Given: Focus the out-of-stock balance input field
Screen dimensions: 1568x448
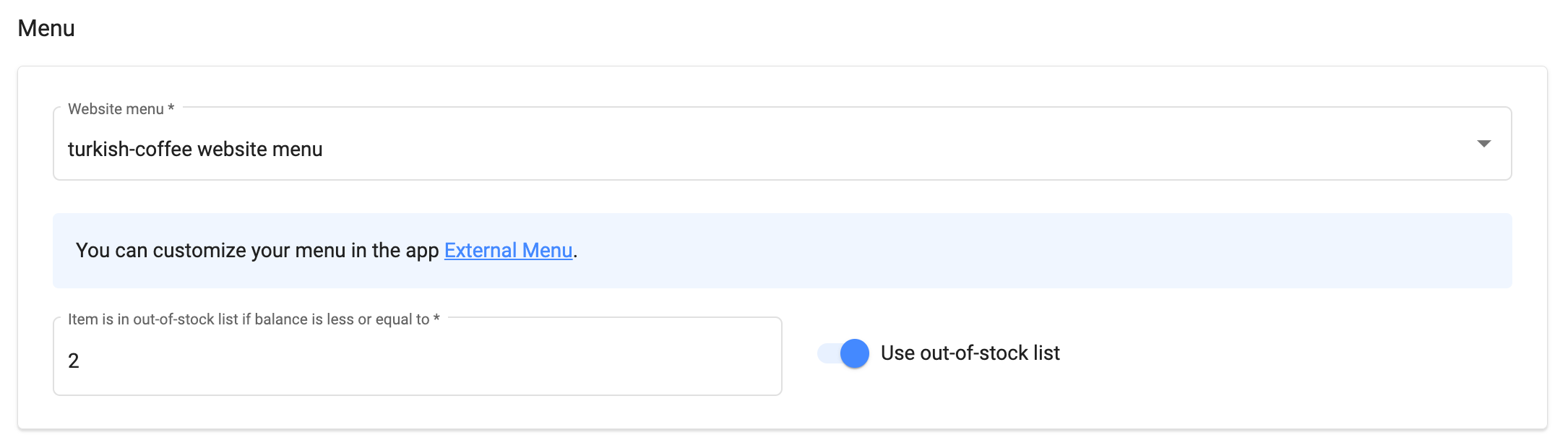Looking at the screenshot, I should (x=417, y=360).
